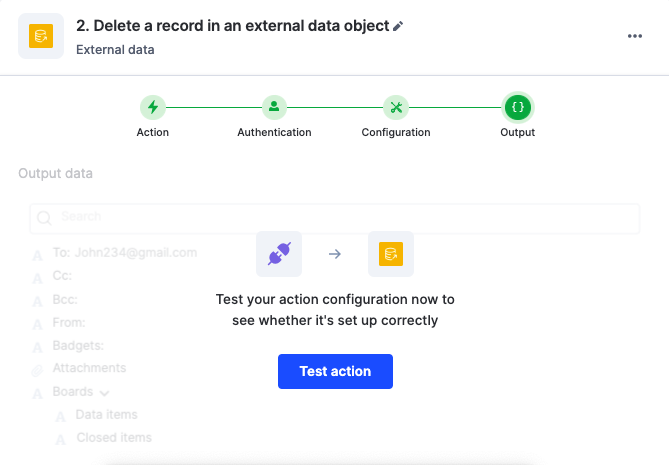Screen dimensions: 669x465
Task: Select the Output curly braces step icon
Action: 518,107
